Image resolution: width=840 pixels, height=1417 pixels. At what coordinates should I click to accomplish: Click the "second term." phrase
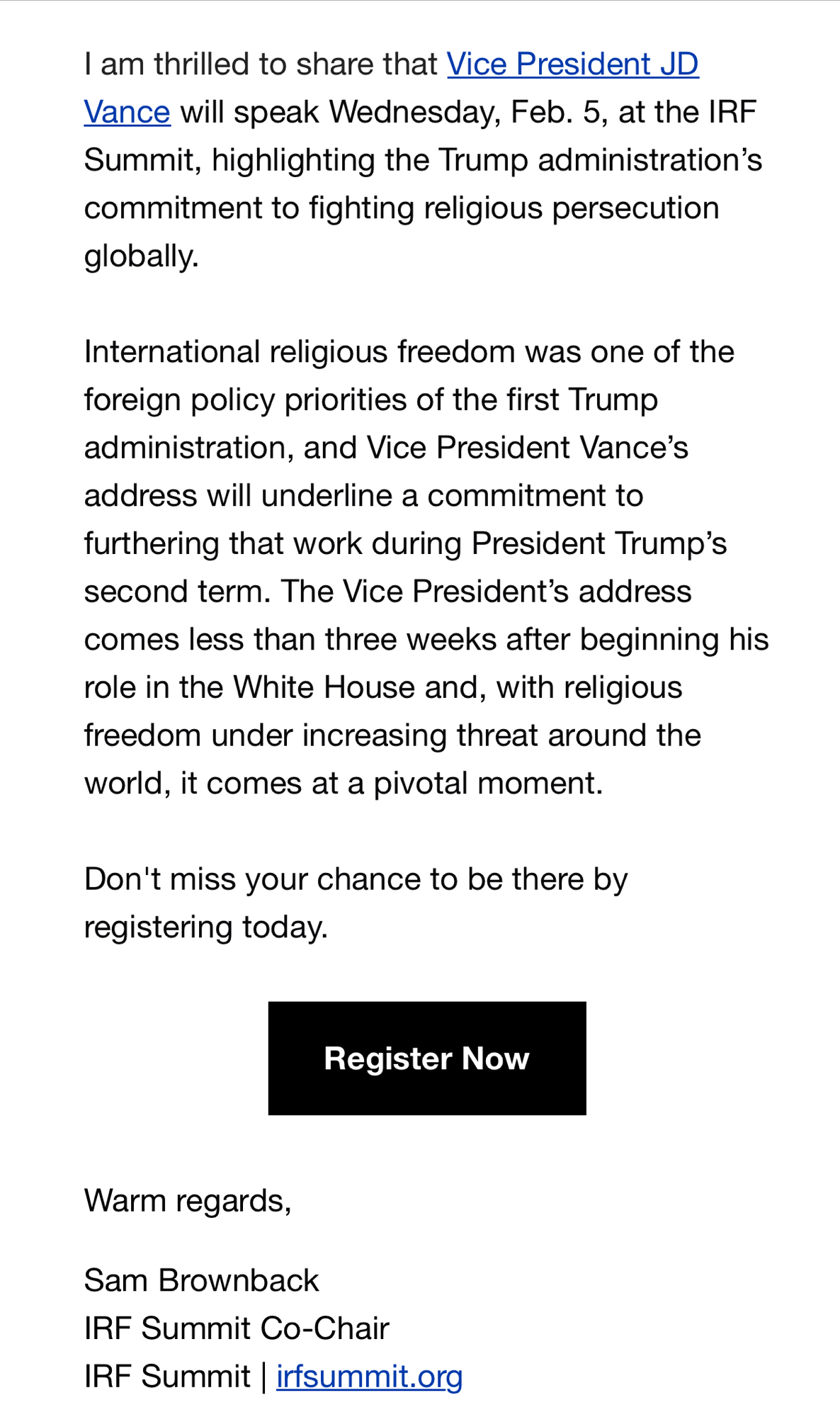pos(177,592)
